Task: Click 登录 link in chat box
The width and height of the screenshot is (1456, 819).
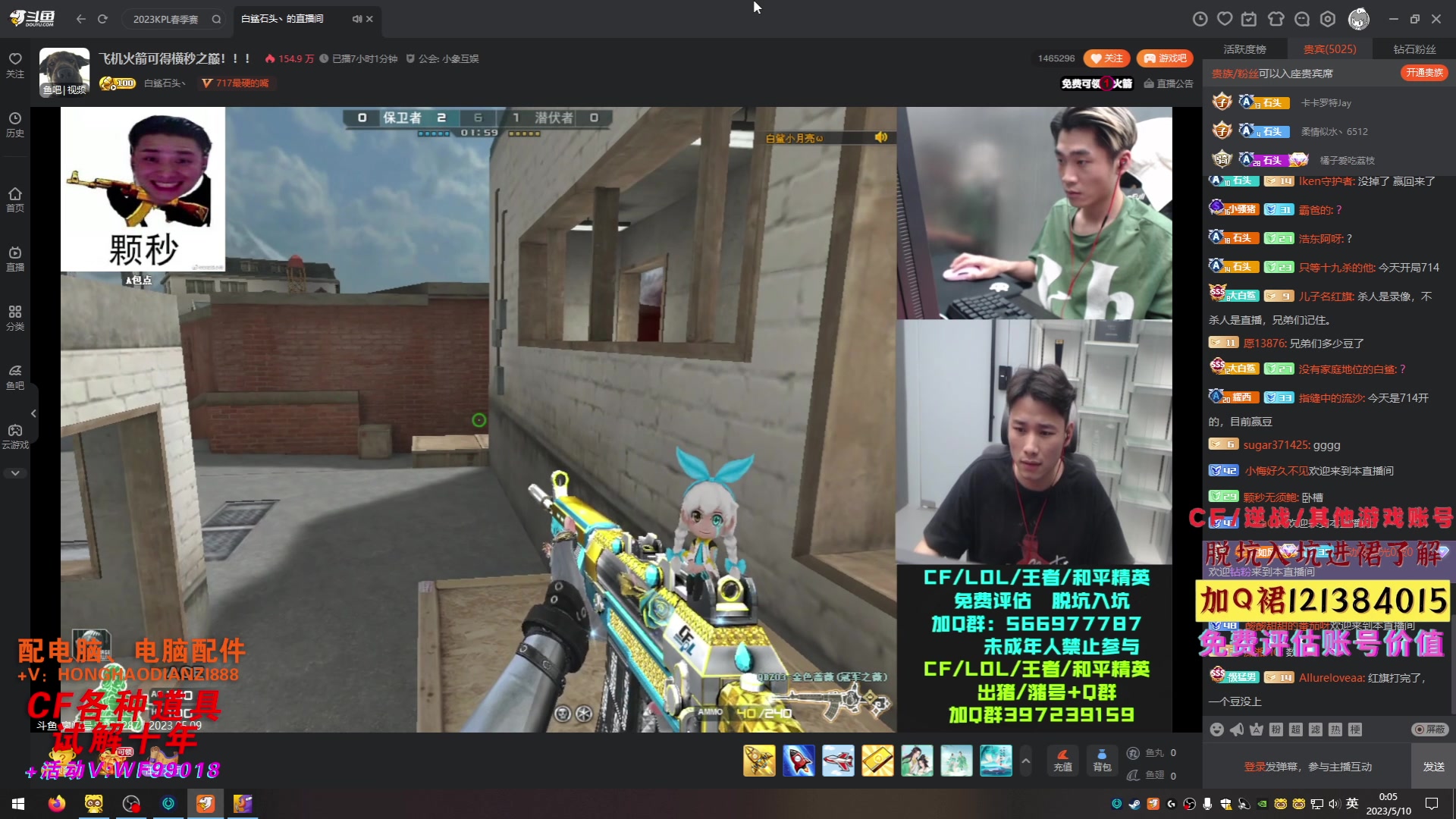Action: tap(1254, 767)
